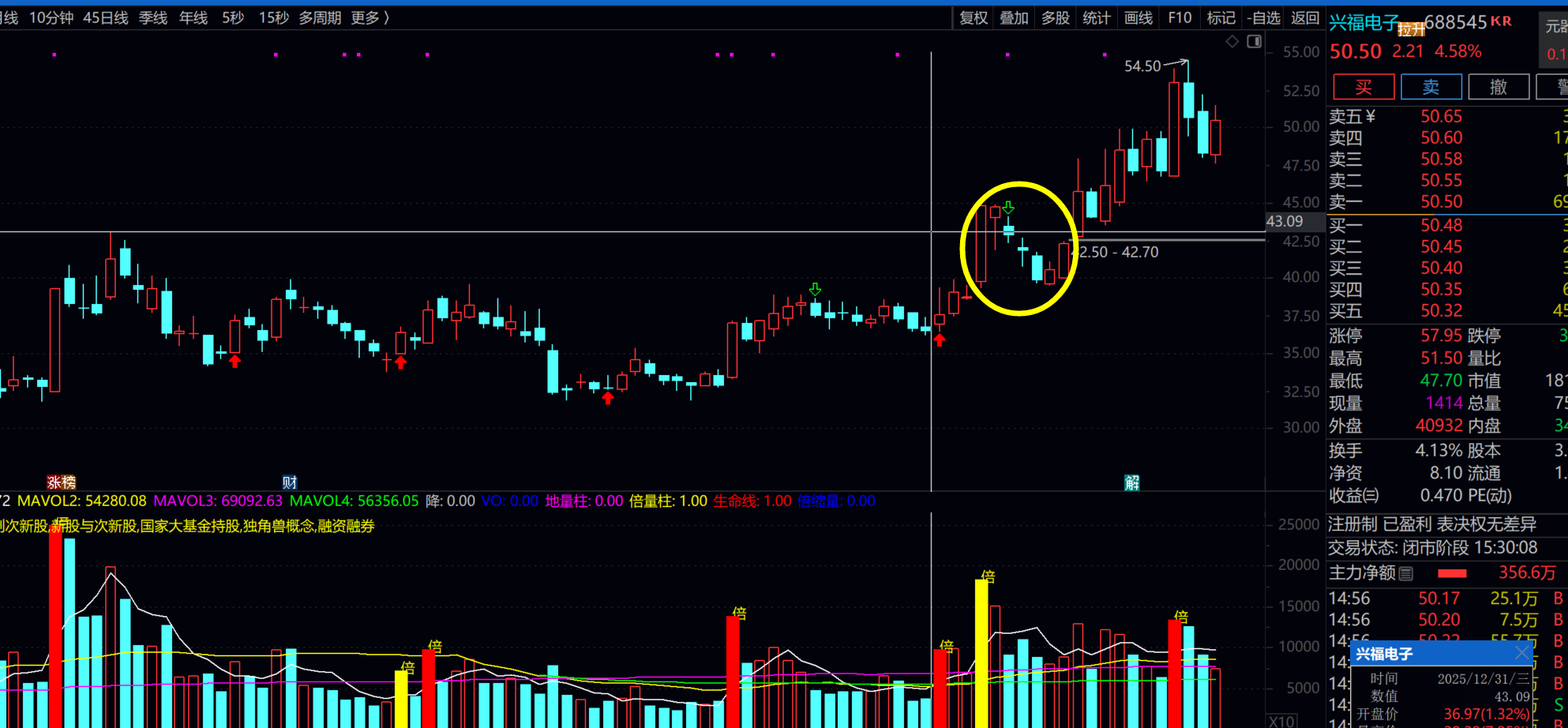
Task: Open the 主力净额 detail list icon
Action: (x=1405, y=573)
